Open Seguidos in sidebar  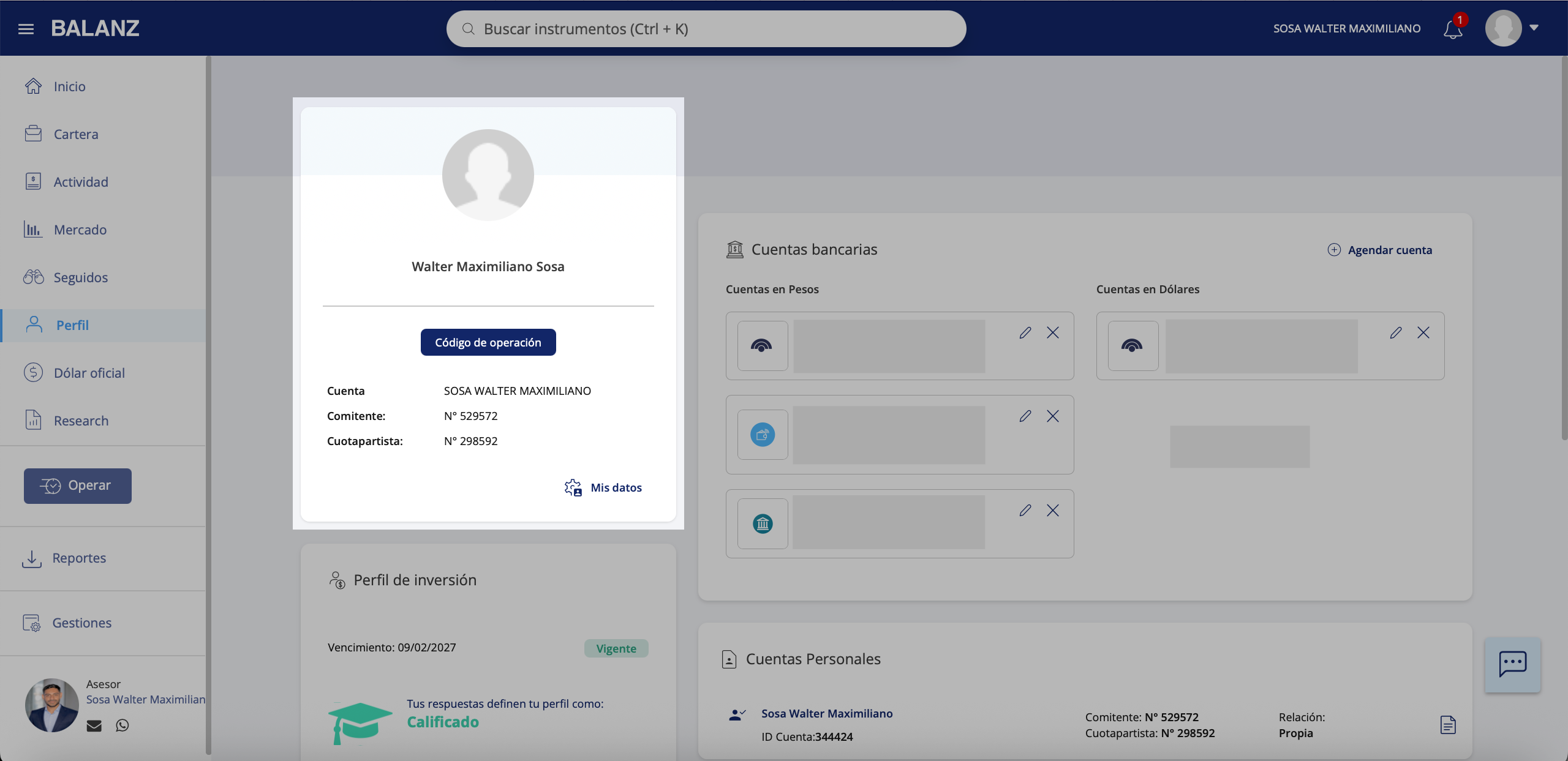(103, 277)
